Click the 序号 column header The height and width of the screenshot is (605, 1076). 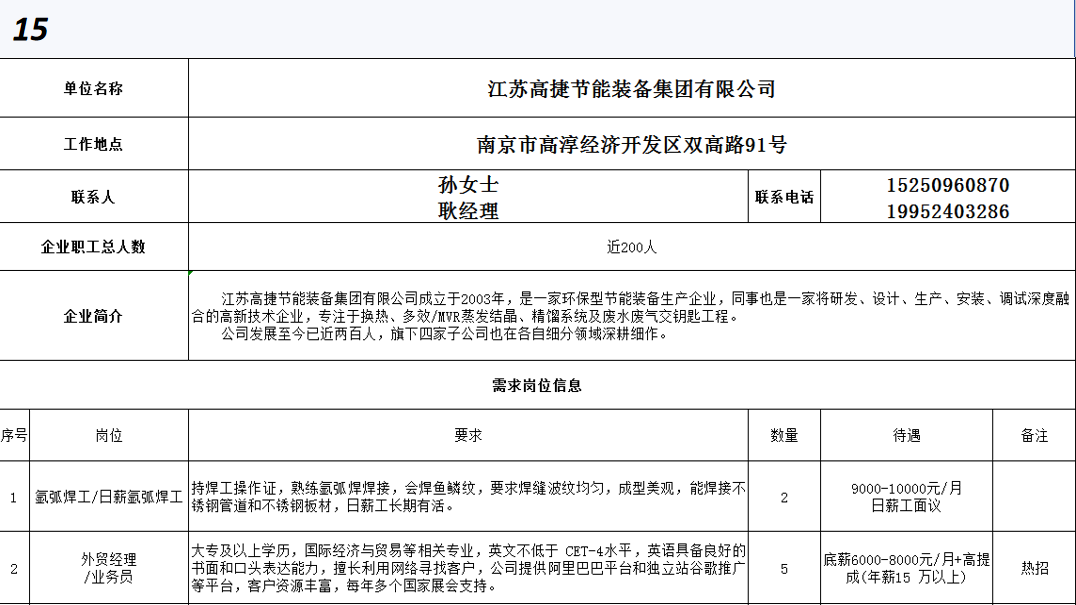point(14,435)
